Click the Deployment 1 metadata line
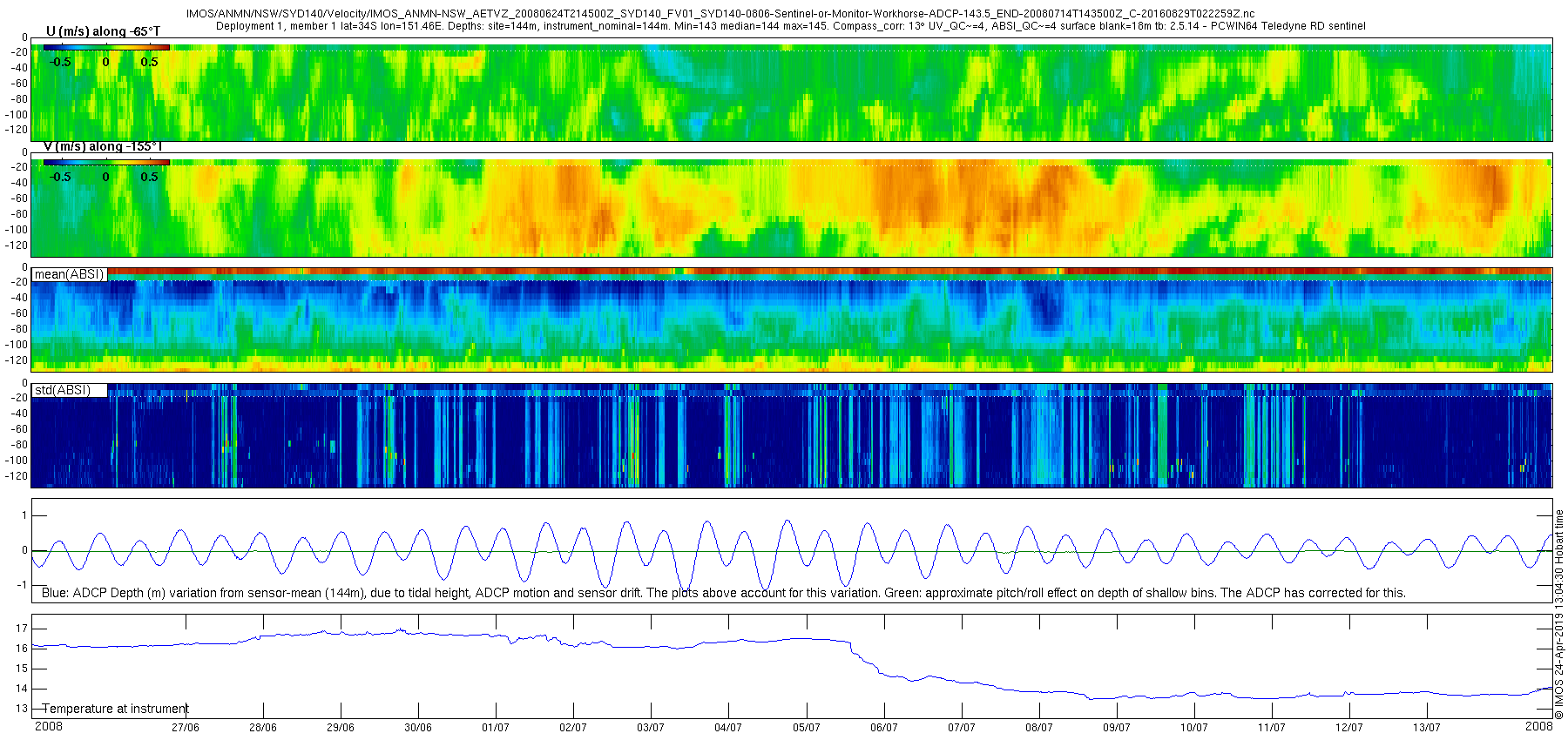Viewport: 1568px width, 740px height. (790, 26)
